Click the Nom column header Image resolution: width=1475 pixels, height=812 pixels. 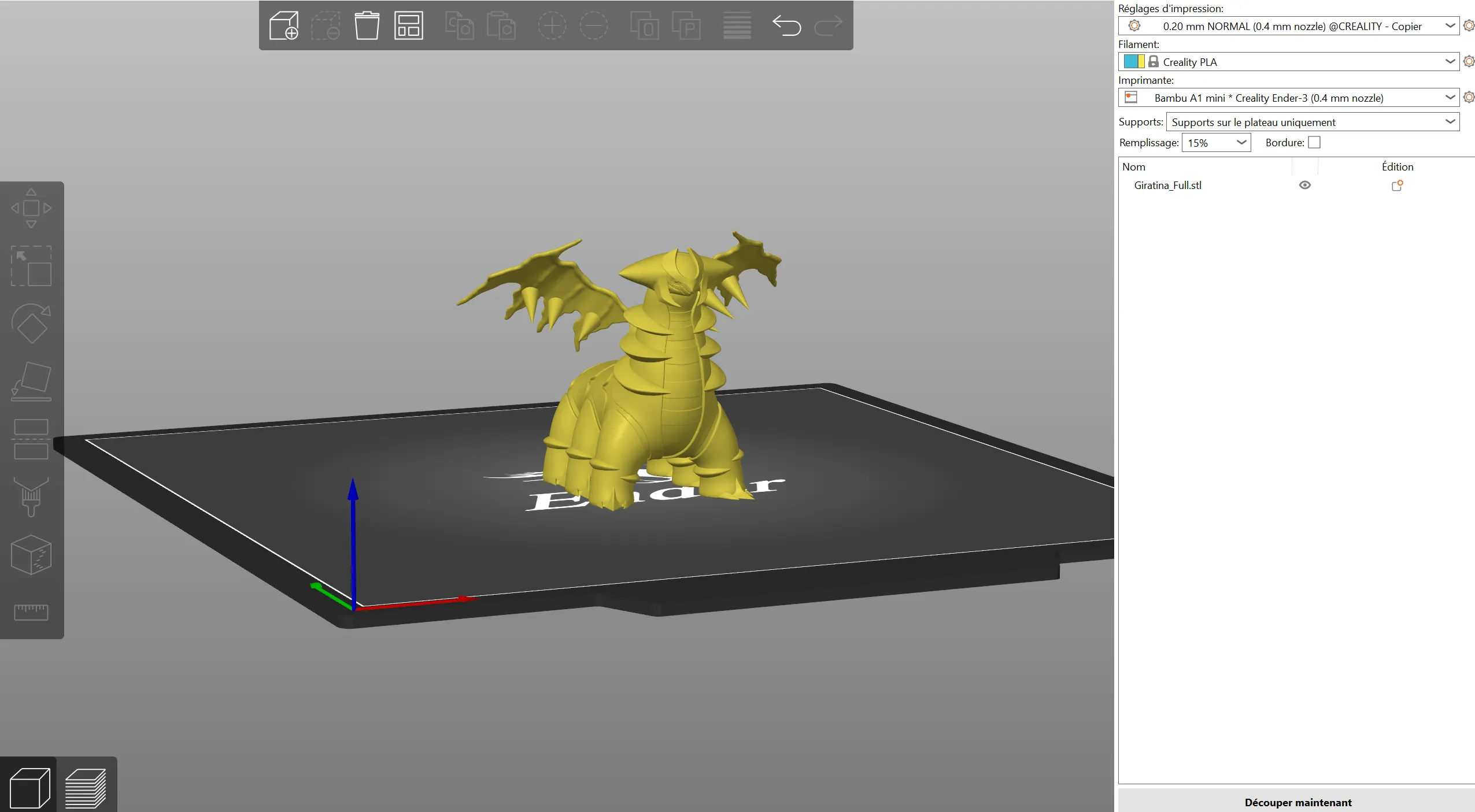[x=1134, y=167]
